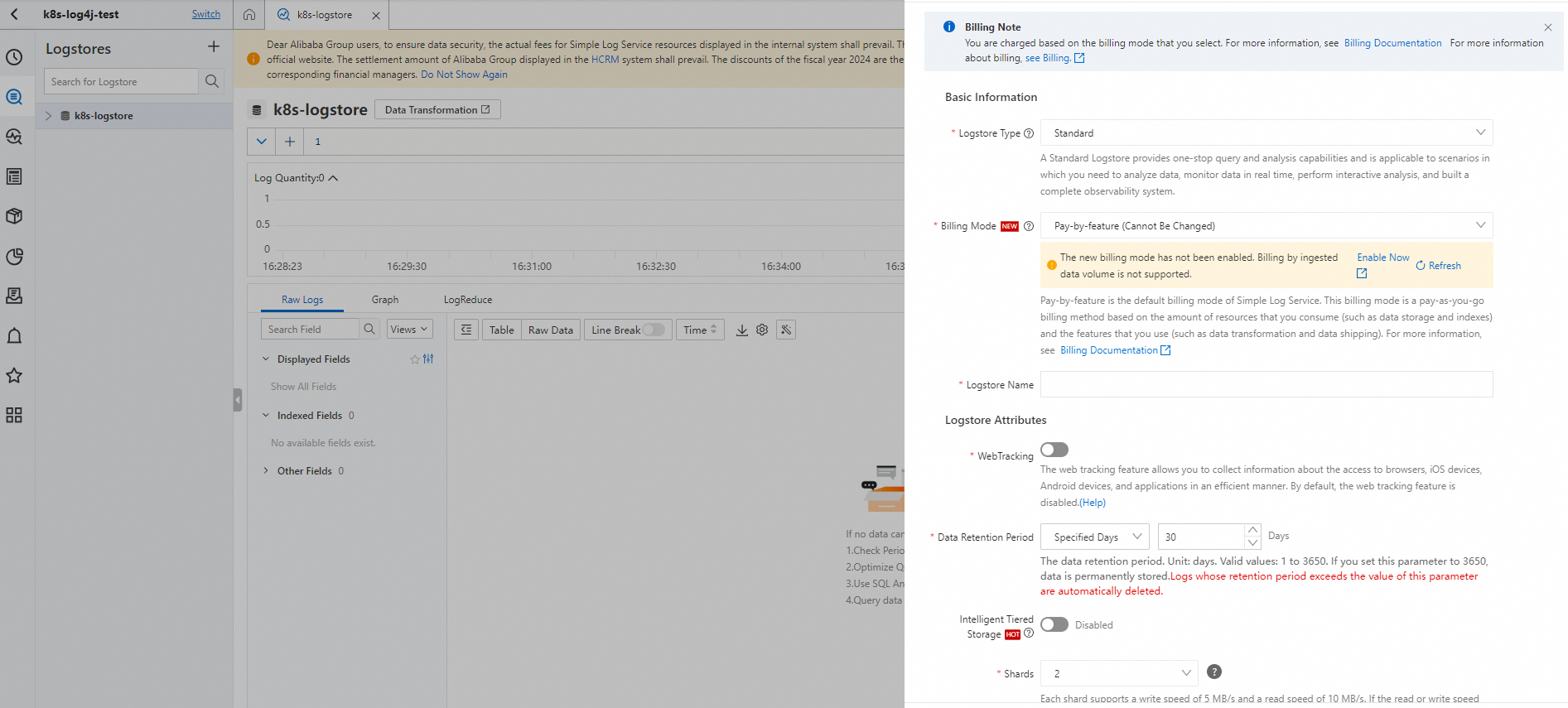Collapse the Displayed Fields section

(x=266, y=359)
